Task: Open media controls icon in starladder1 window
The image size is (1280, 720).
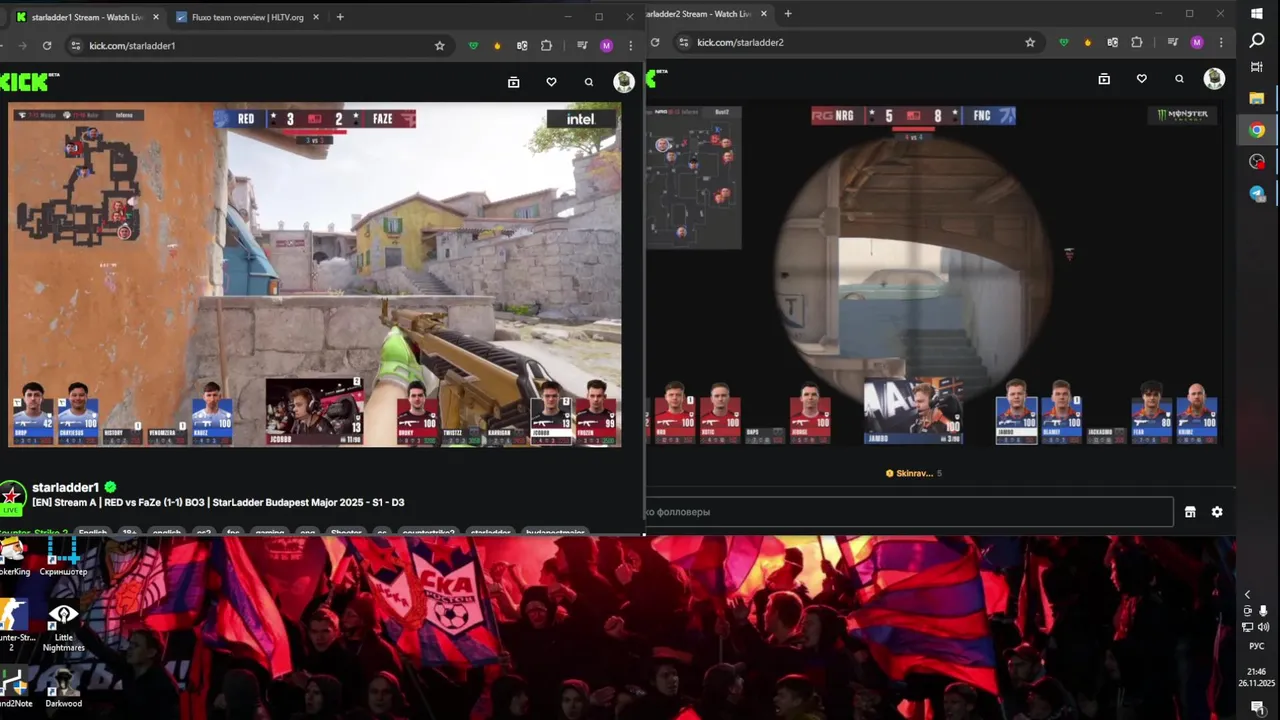Action: 582,45
